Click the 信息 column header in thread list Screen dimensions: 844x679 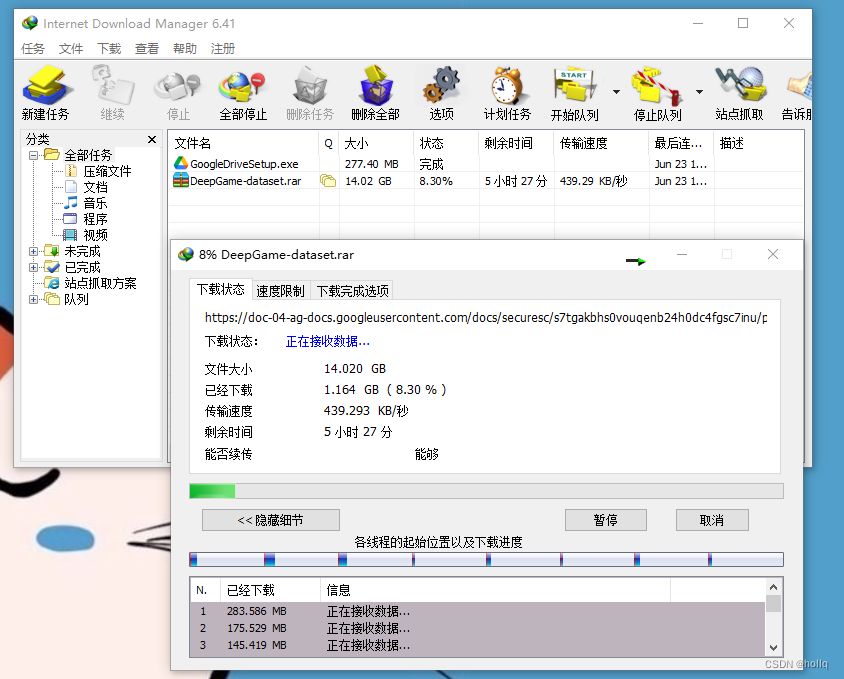tap(495, 591)
